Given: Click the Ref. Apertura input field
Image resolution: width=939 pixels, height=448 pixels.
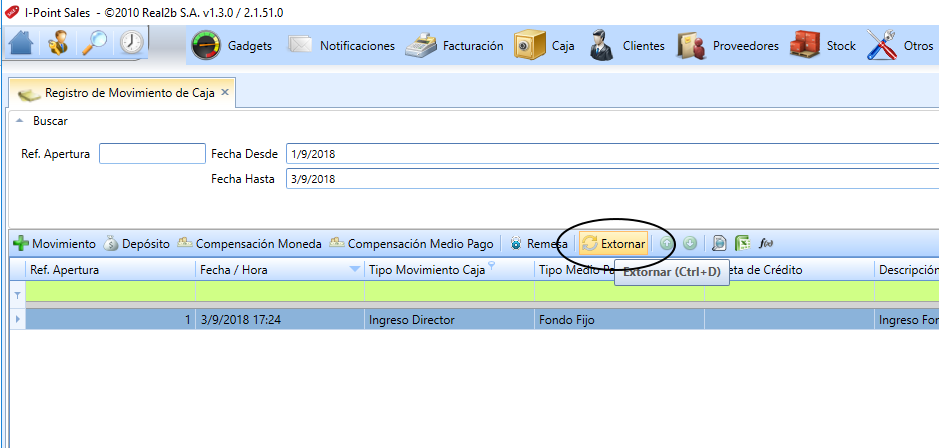Looking at the screenshot, I should [x=152, y=153].
